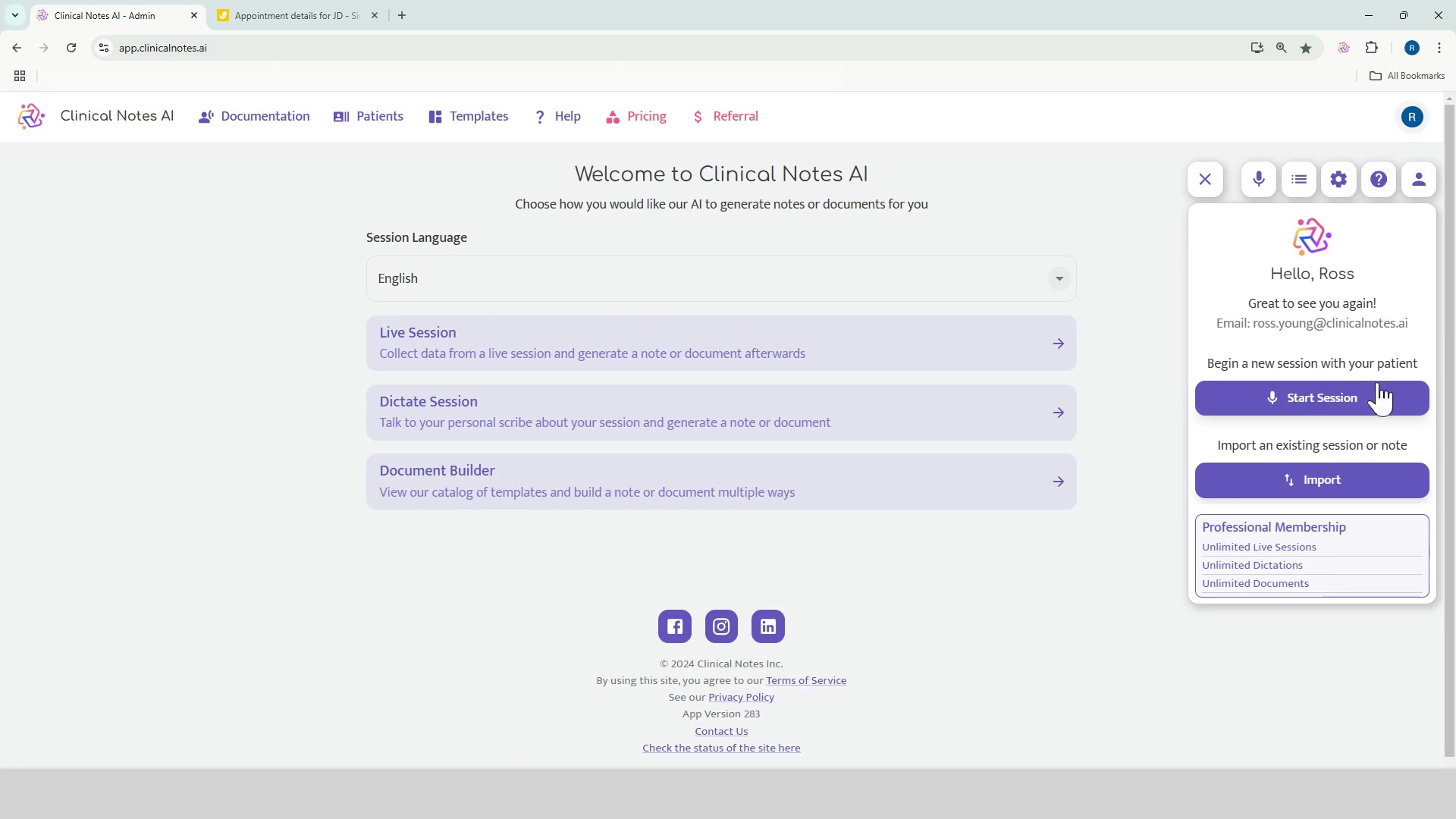Open the person profile icon in panel

click(x=1419, y=180)
